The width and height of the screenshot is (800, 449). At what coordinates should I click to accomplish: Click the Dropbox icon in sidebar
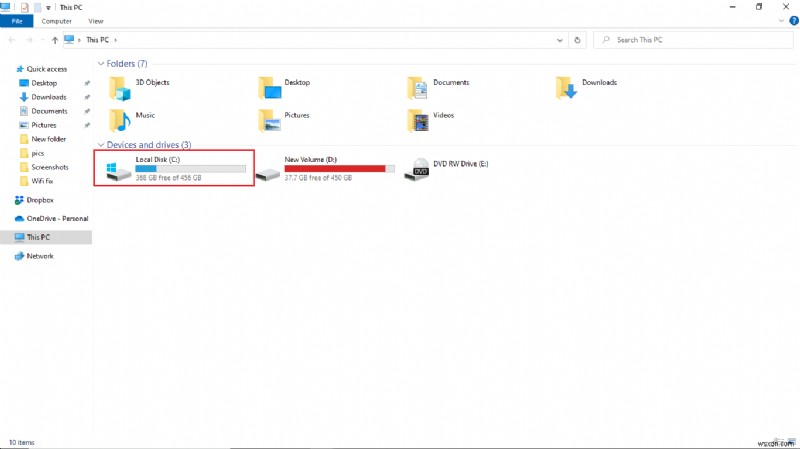19,200
